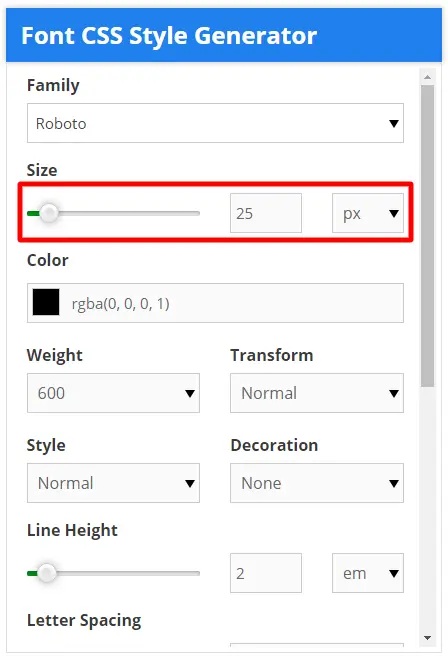Image resolution: width=448 pixels, height=661 pixels.
Task: Click the scrollbar up arrow
Action: click(427, 77)
